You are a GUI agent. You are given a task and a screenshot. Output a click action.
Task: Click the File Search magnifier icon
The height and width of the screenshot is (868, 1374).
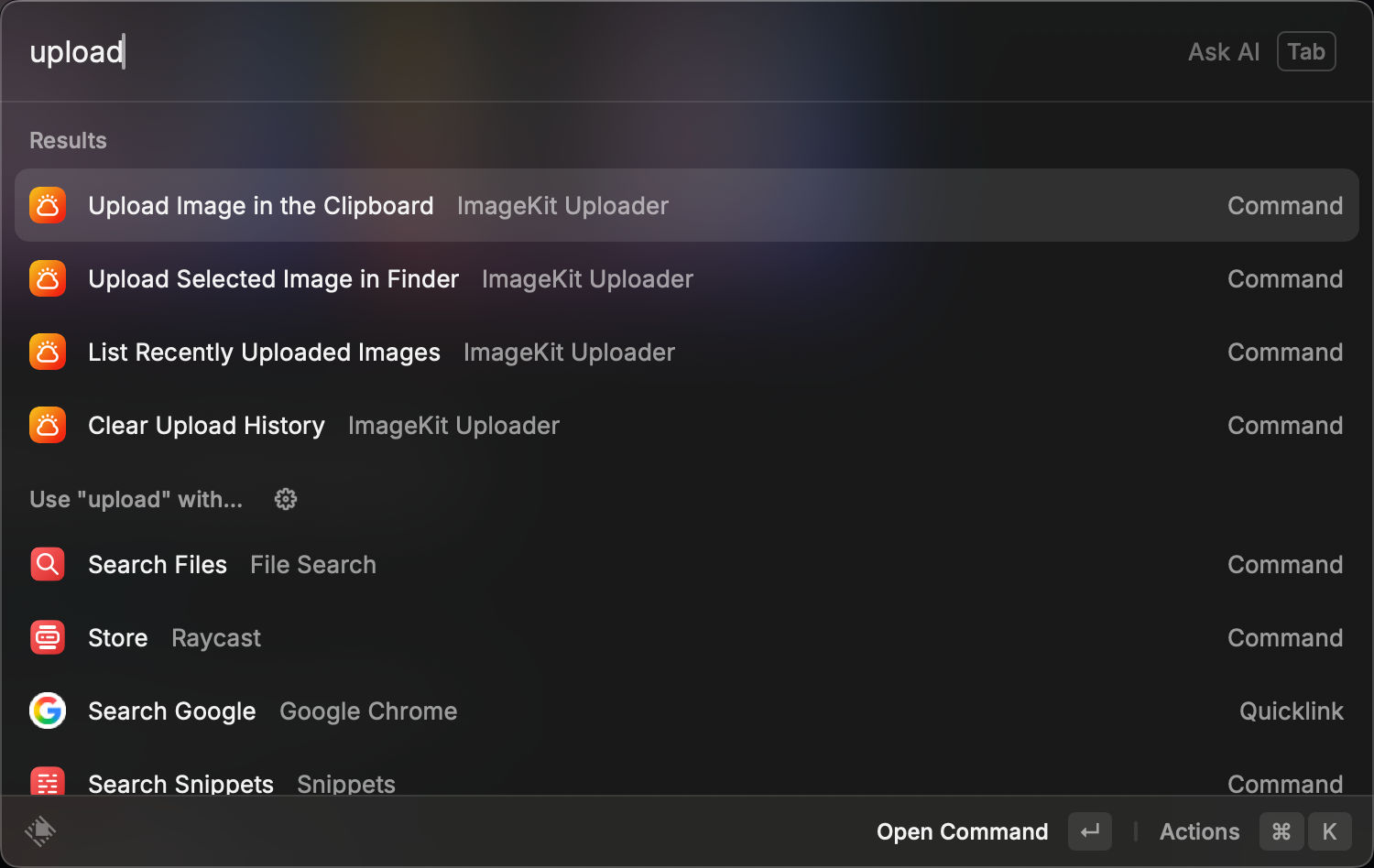pos(47,564)
